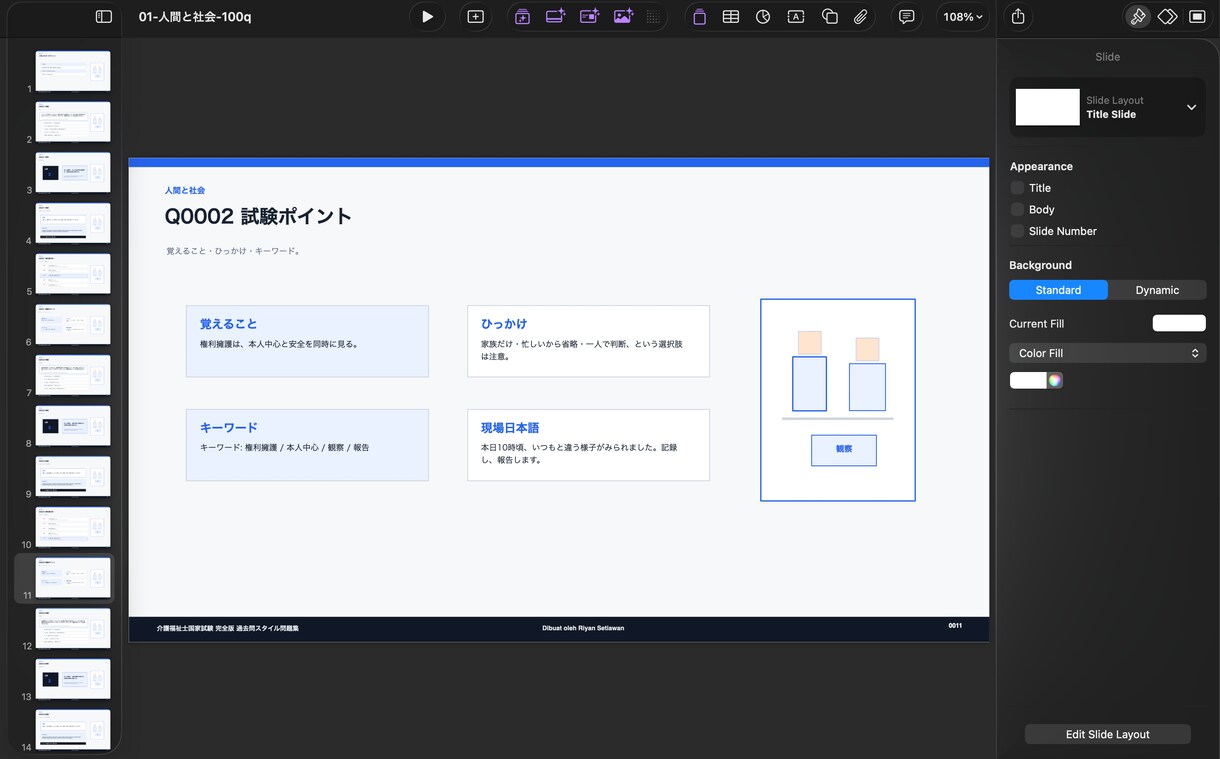Open the Color Fill dropdown
Image resolution: width=1220 pixels, height=759 pixels.
[1107, 353]
